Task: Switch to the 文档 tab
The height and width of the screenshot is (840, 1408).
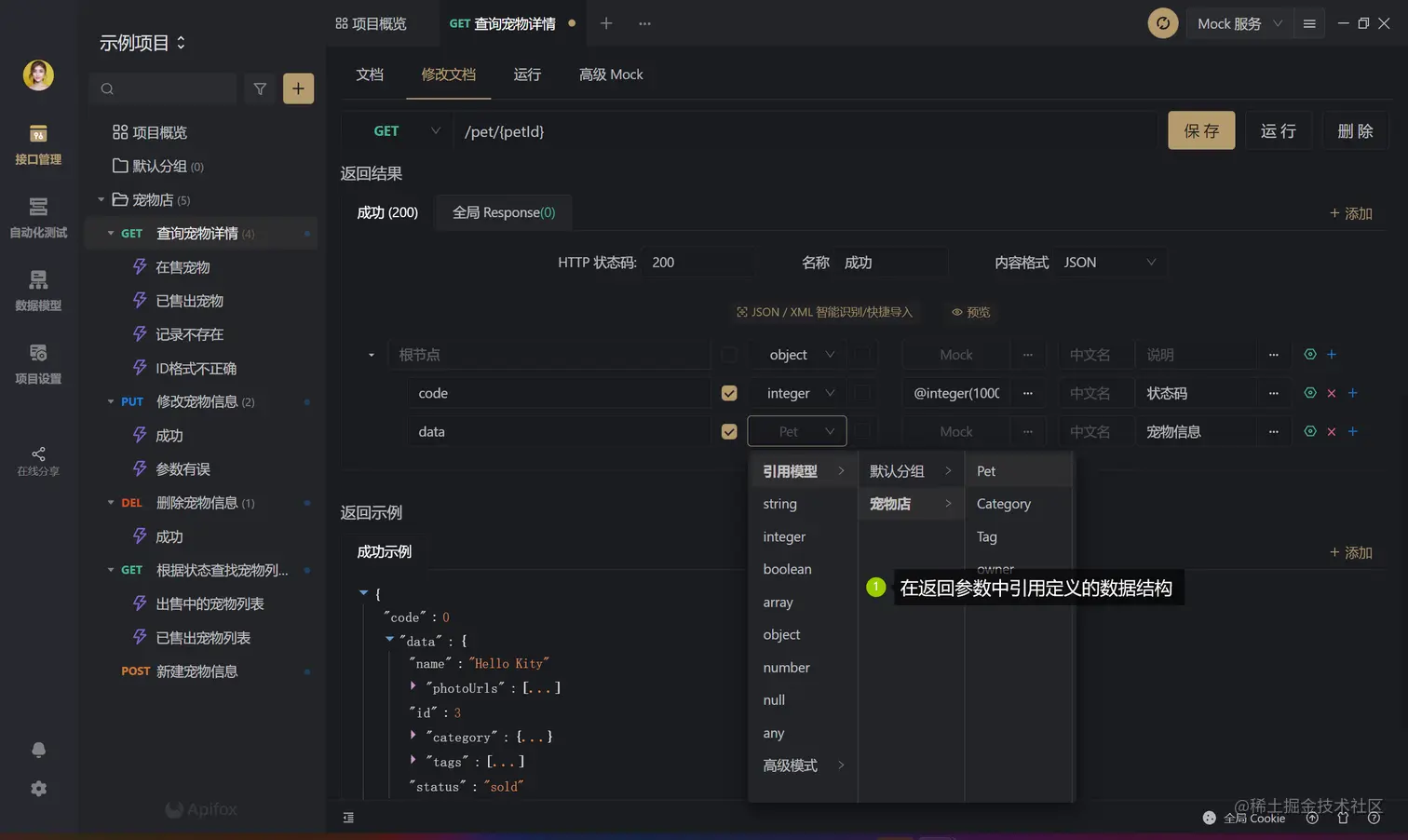Action: pos(369,74)
